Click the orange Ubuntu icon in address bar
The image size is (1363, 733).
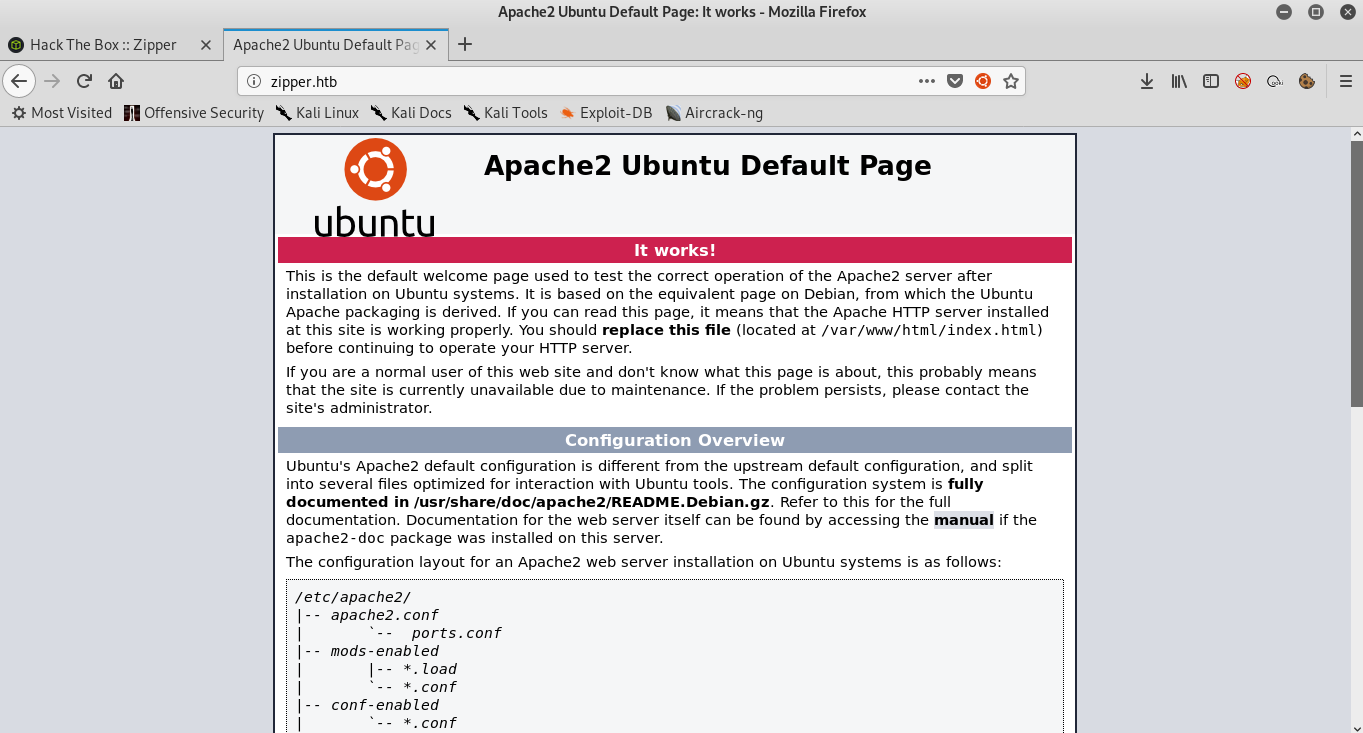click(983, 81)
